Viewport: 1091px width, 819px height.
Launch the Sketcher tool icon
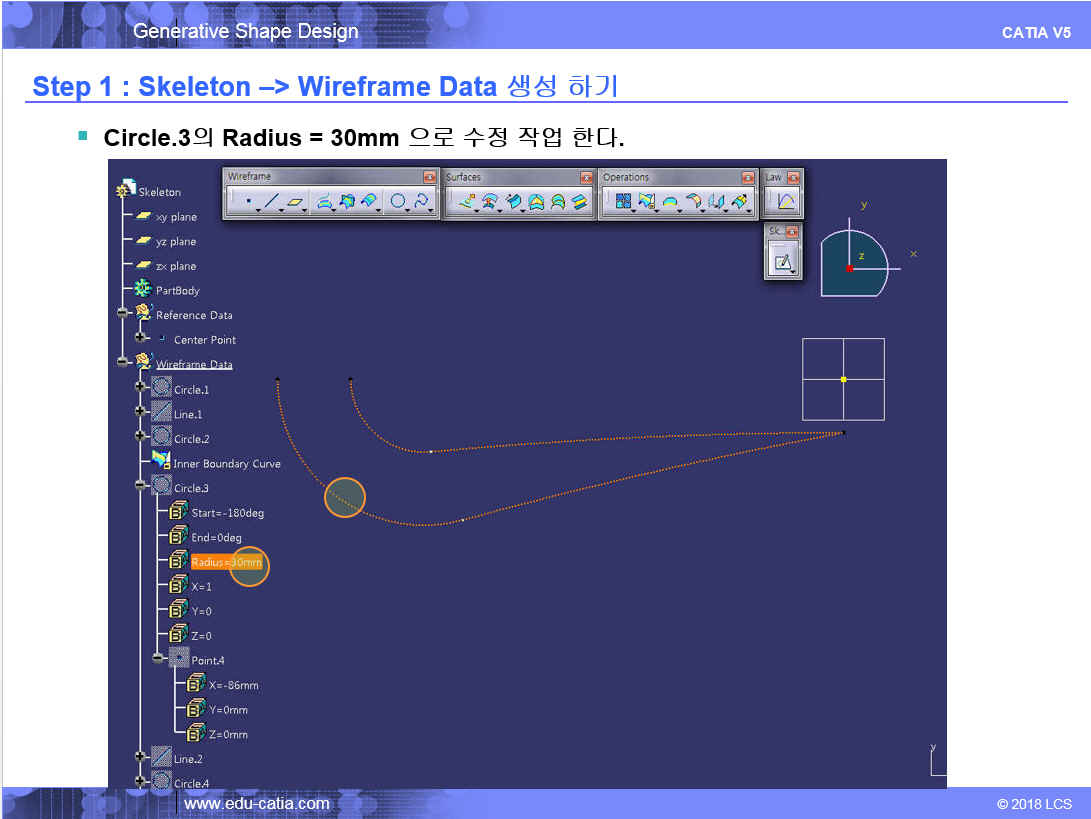780,263
